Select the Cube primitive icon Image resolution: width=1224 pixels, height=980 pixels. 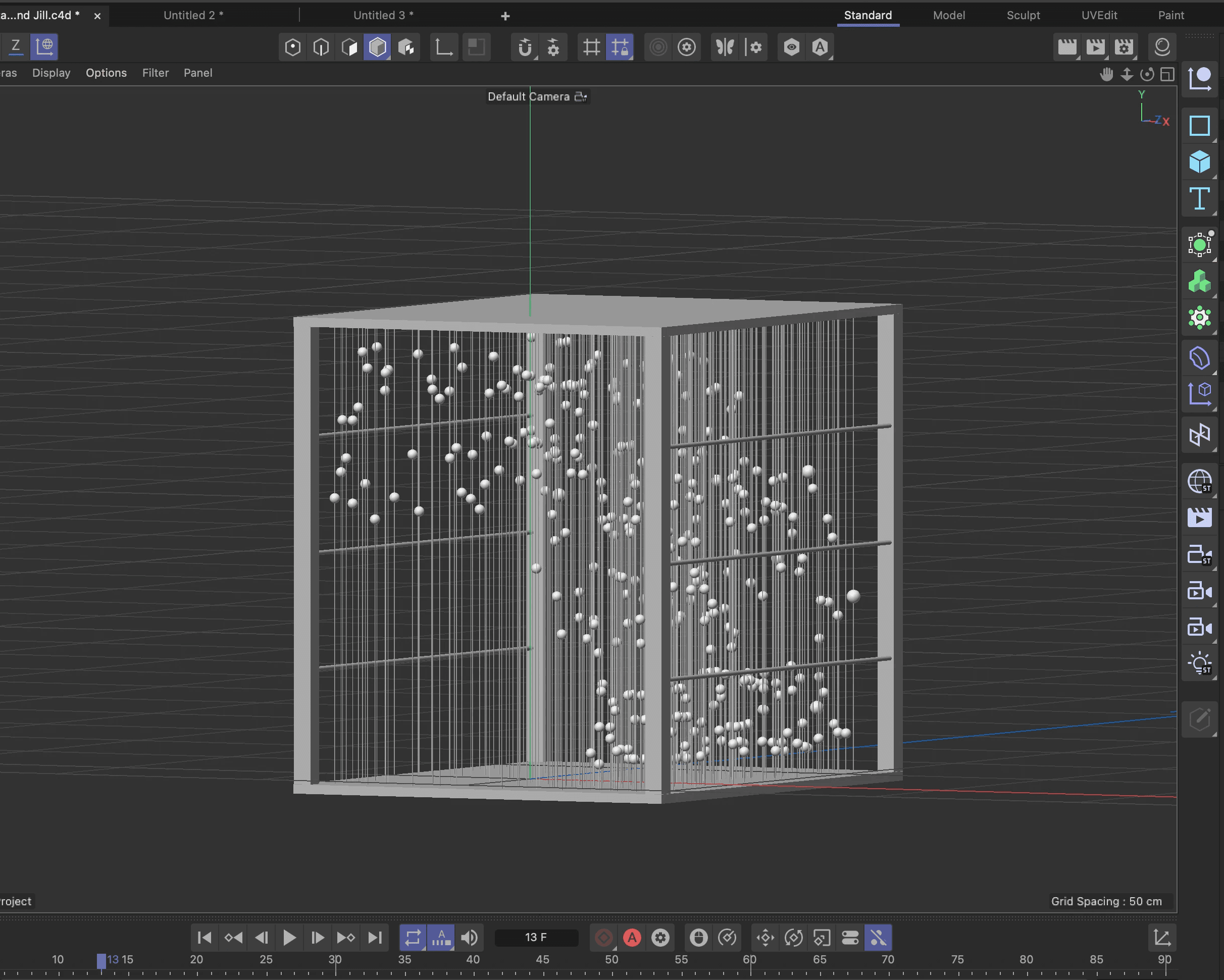tap(1199, 163)
